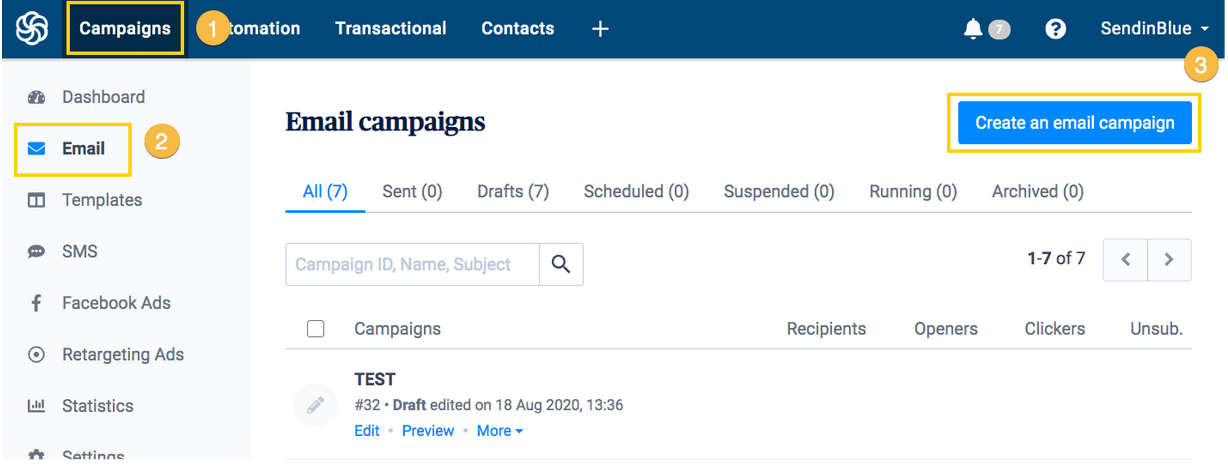This screenshot has height=470, width=1228.
Task: Focus the Campaign ID, Name, Subject search field
Action: [x=412, y=264]
